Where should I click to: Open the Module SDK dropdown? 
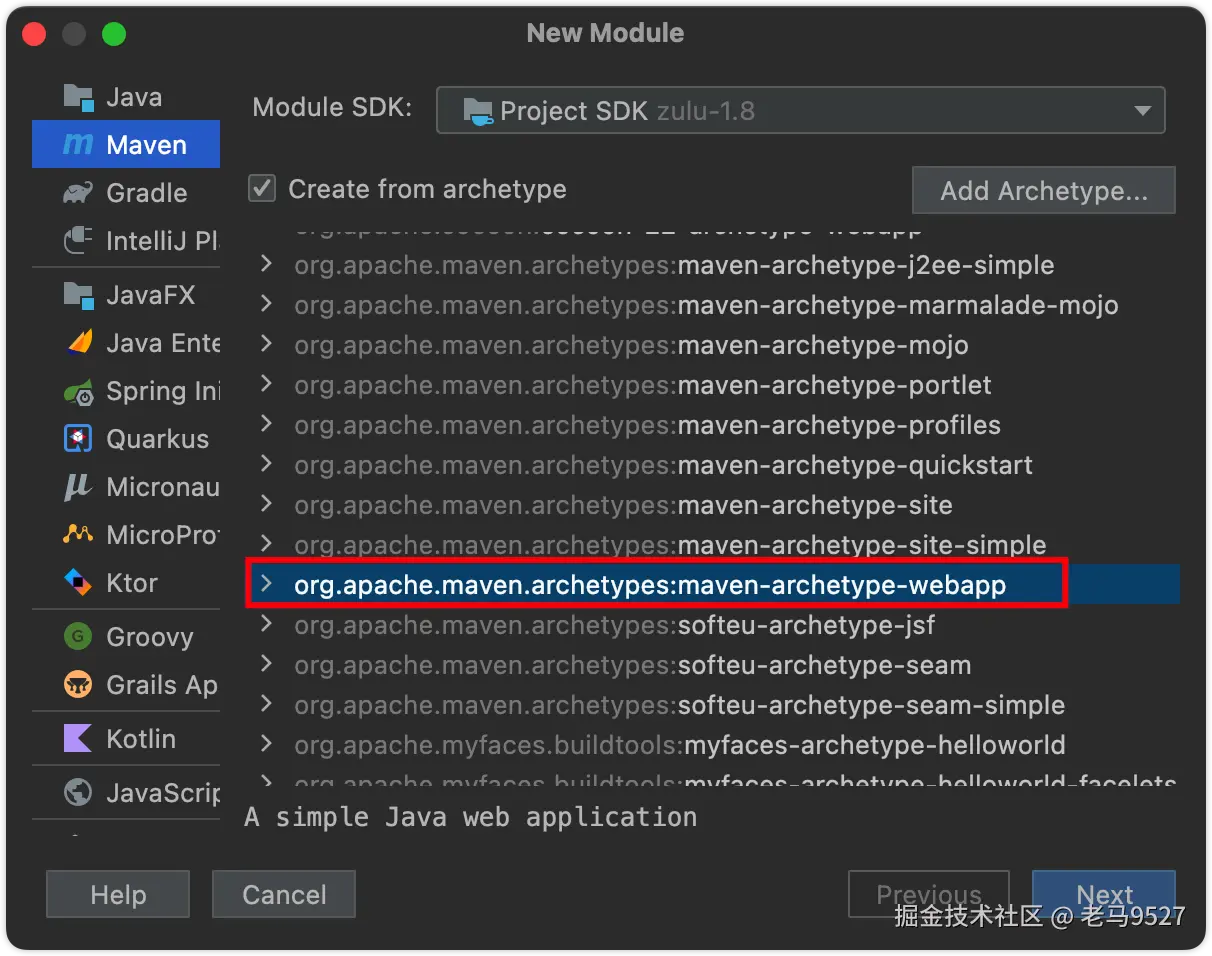click(x=801, y=110)
